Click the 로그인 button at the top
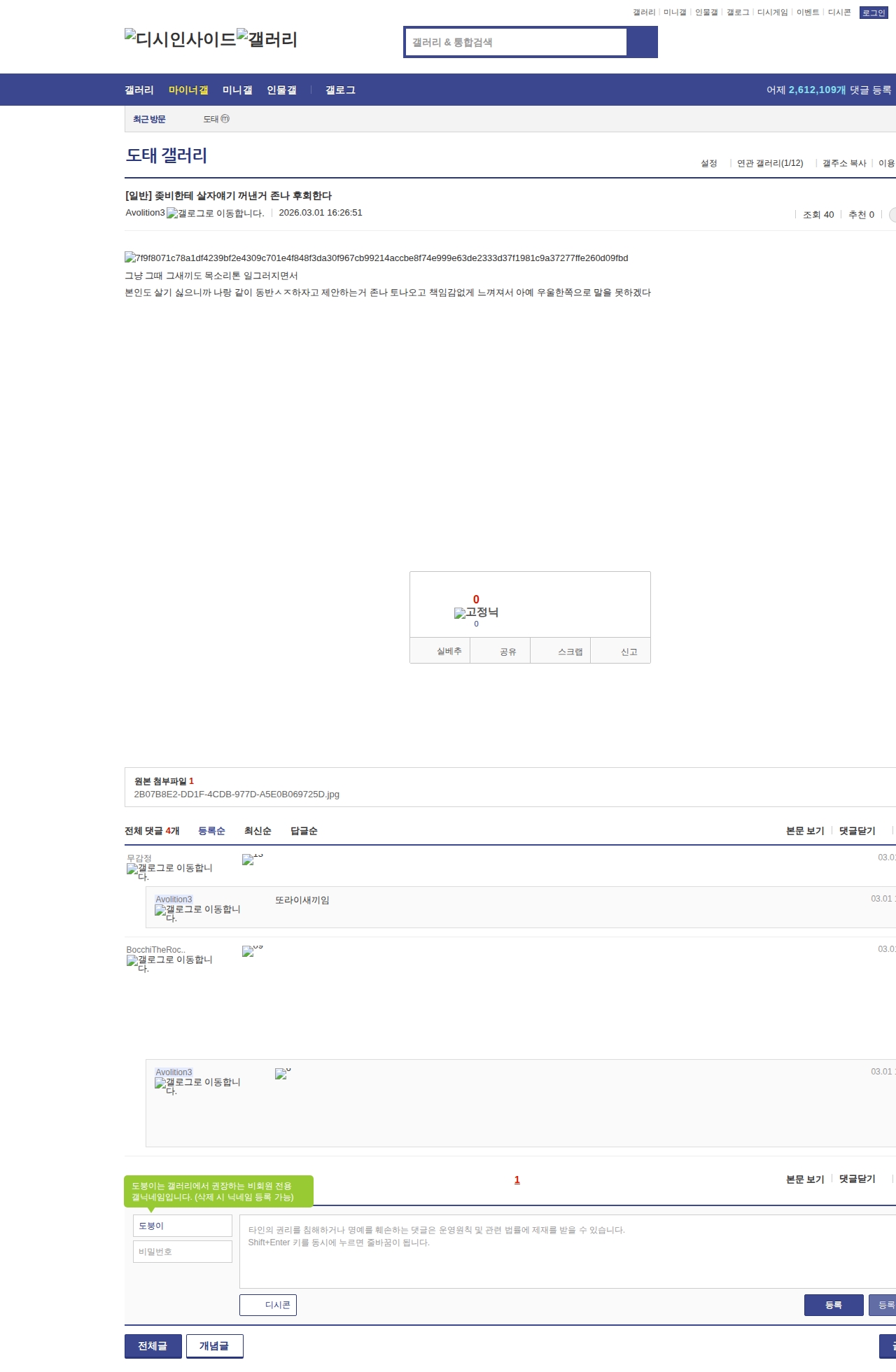The width and height of the screenshot is (896, 1372). tap(874, 13)
